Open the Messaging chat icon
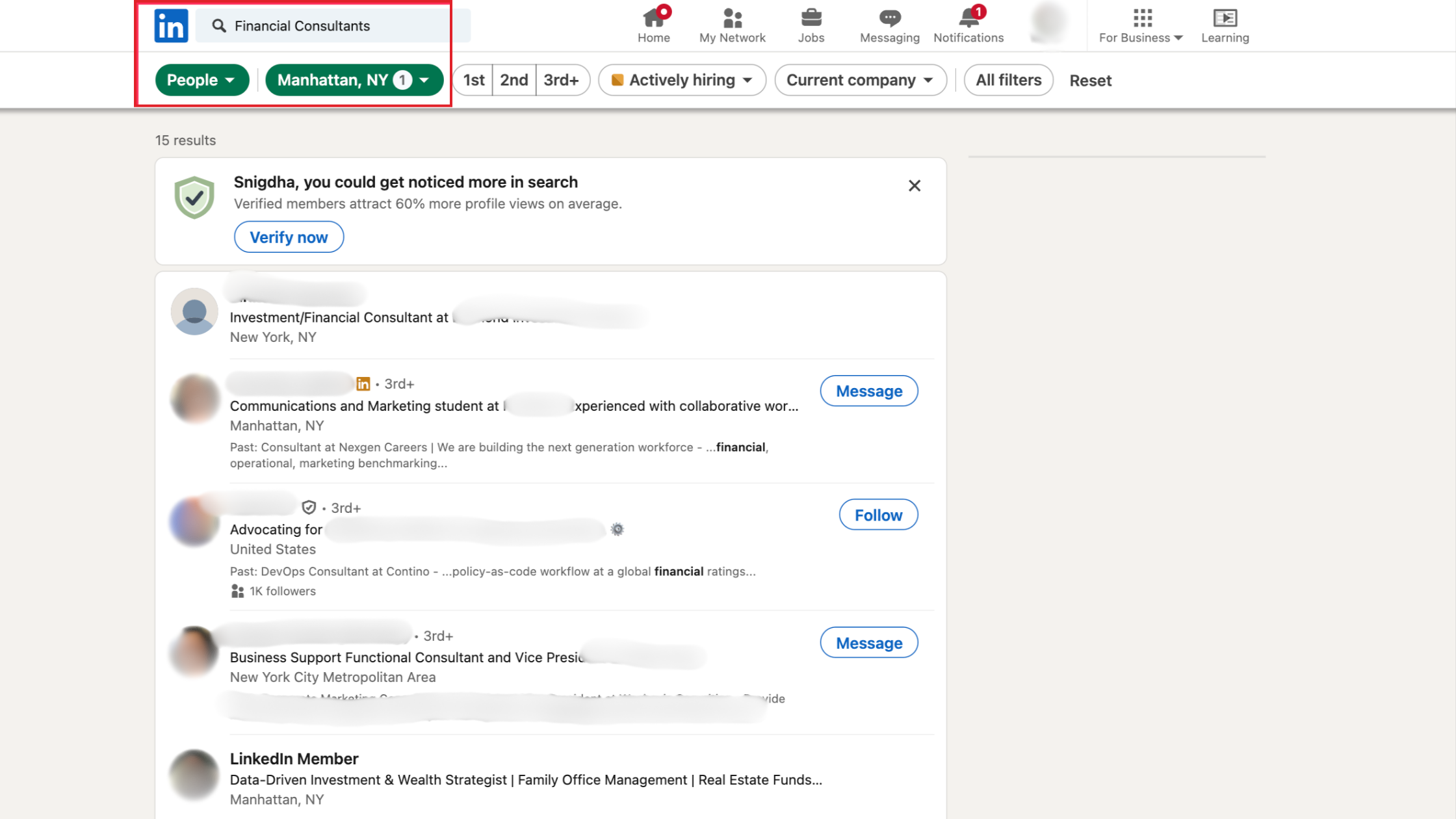 890,18
